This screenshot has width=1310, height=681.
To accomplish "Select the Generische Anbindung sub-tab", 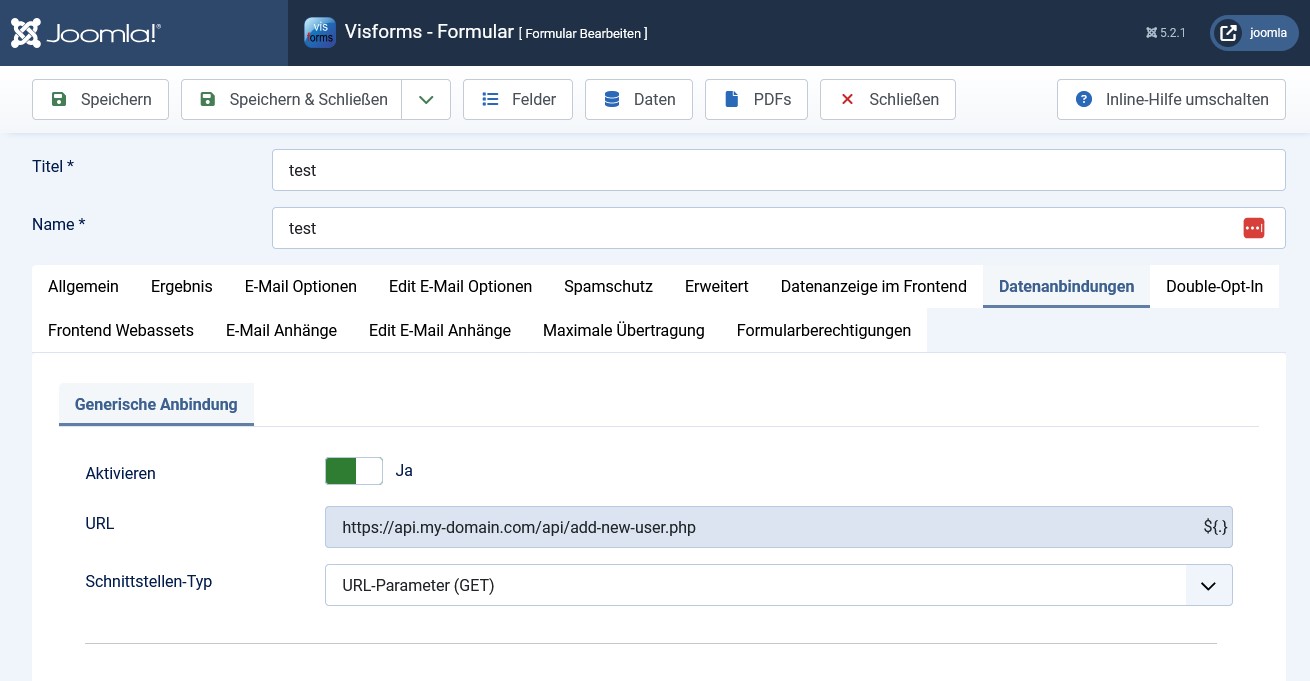I will [x=156, y=405].
